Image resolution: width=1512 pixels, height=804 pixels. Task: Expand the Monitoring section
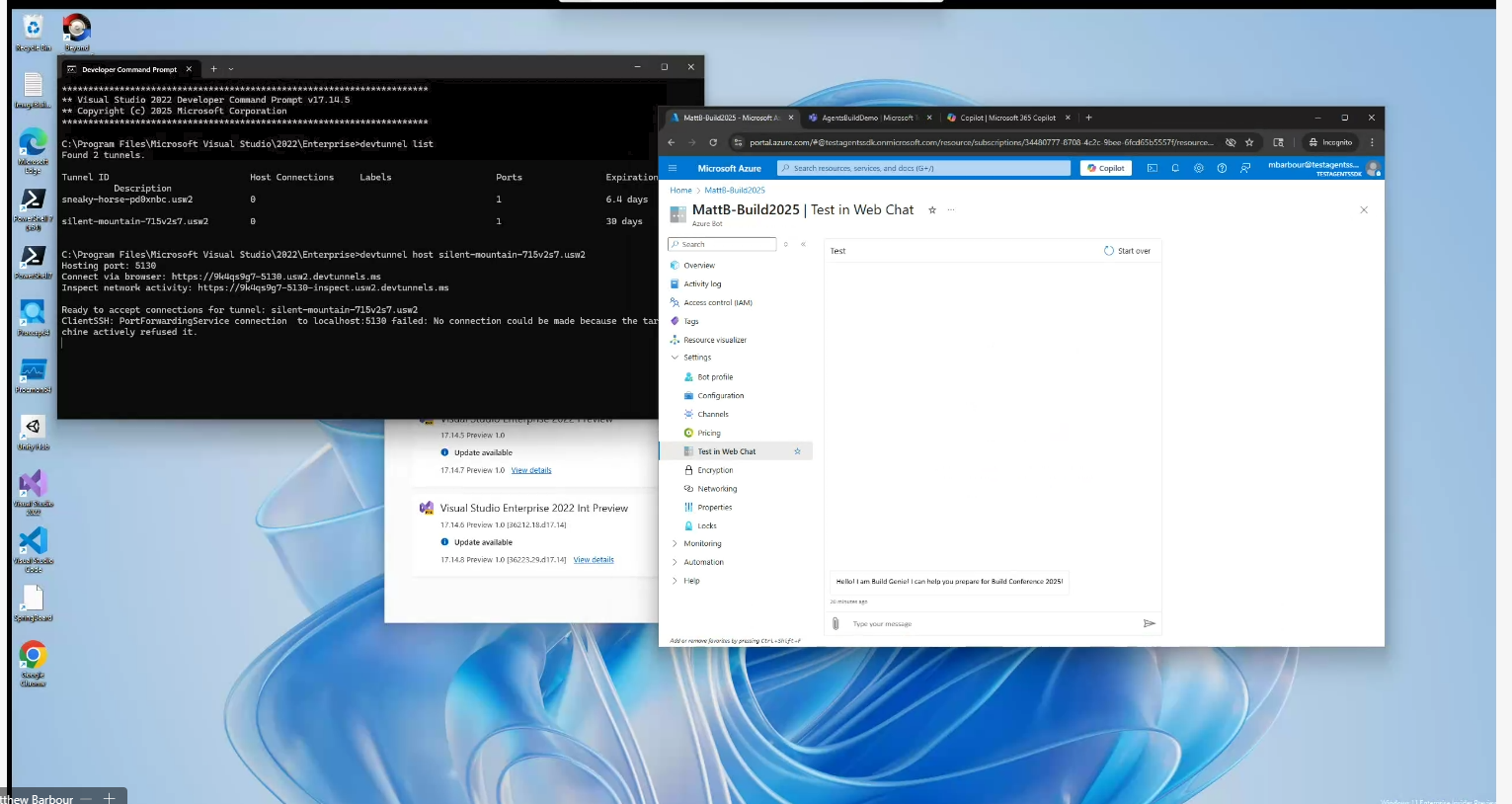(676, 543)
